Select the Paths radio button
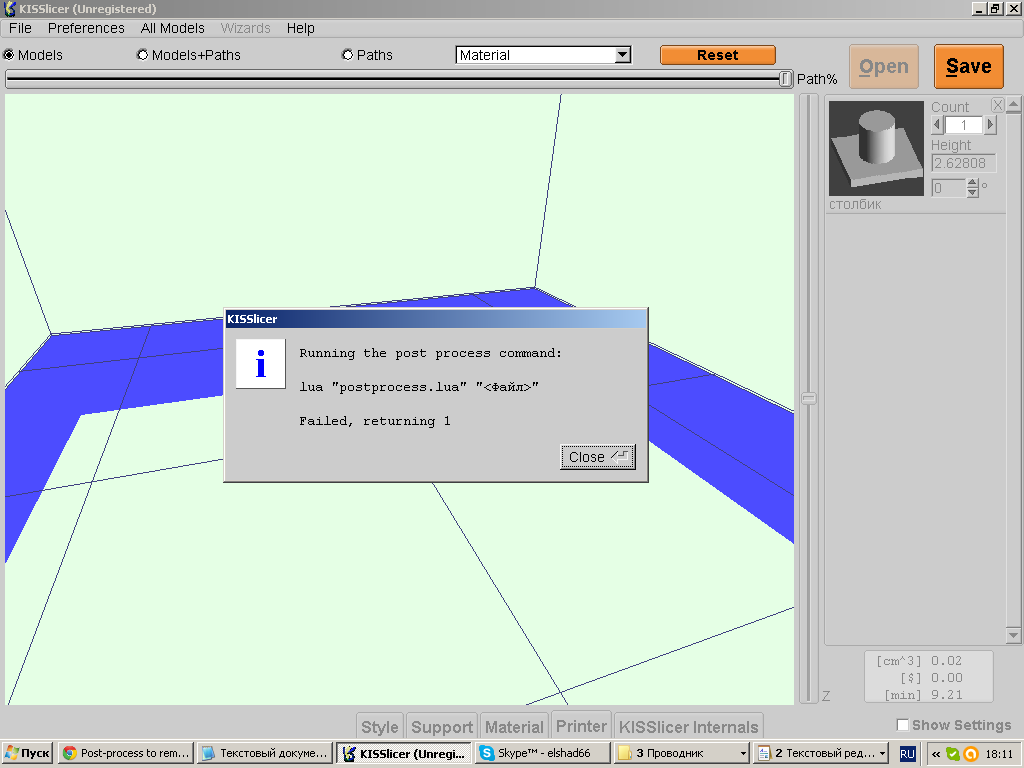The width and height of the screenshot is (1024, 768). (347, 55)
